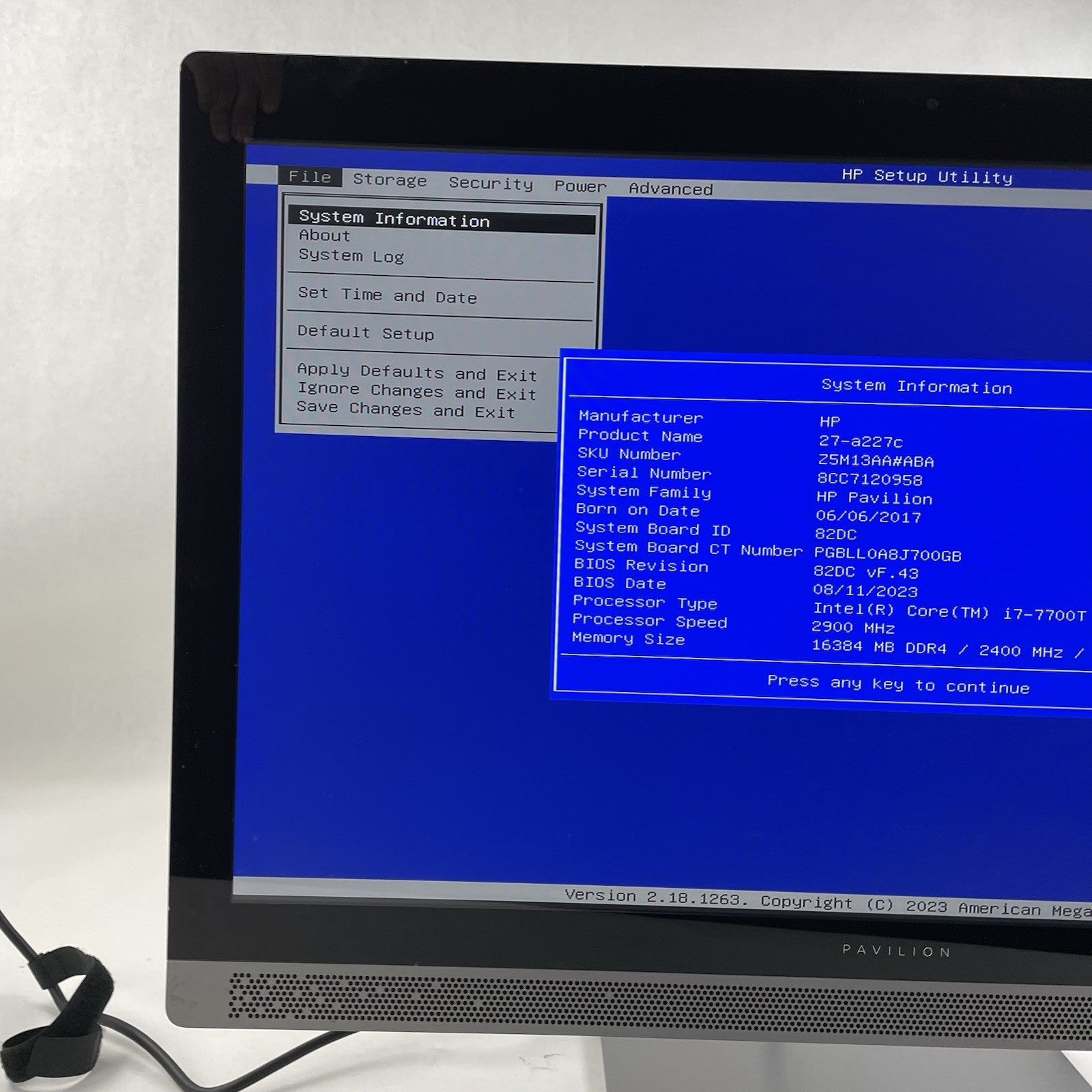This screenshot has height=1092, width=1092.
Task: Select the Advanced menu
Action: pyautogui.click(x=670, y=189)
